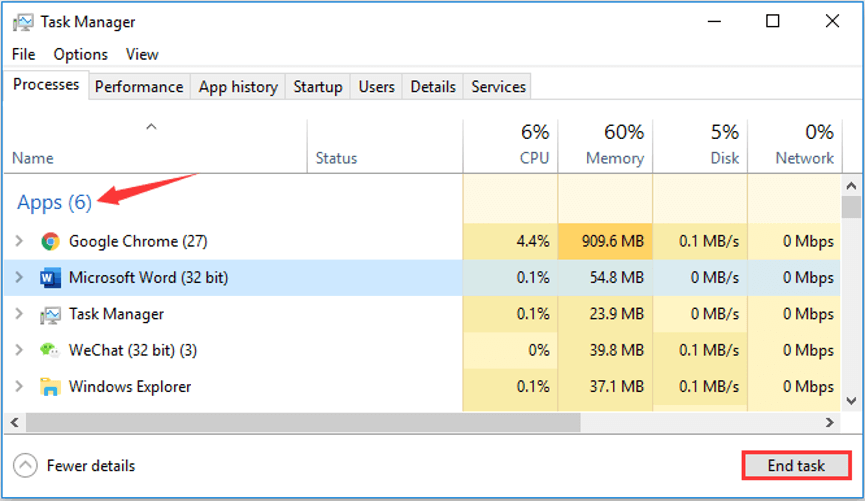865x501 pixels.
Task: Expand the WeChat (32 bit) (3) group
Action: [x=19, y=350]
